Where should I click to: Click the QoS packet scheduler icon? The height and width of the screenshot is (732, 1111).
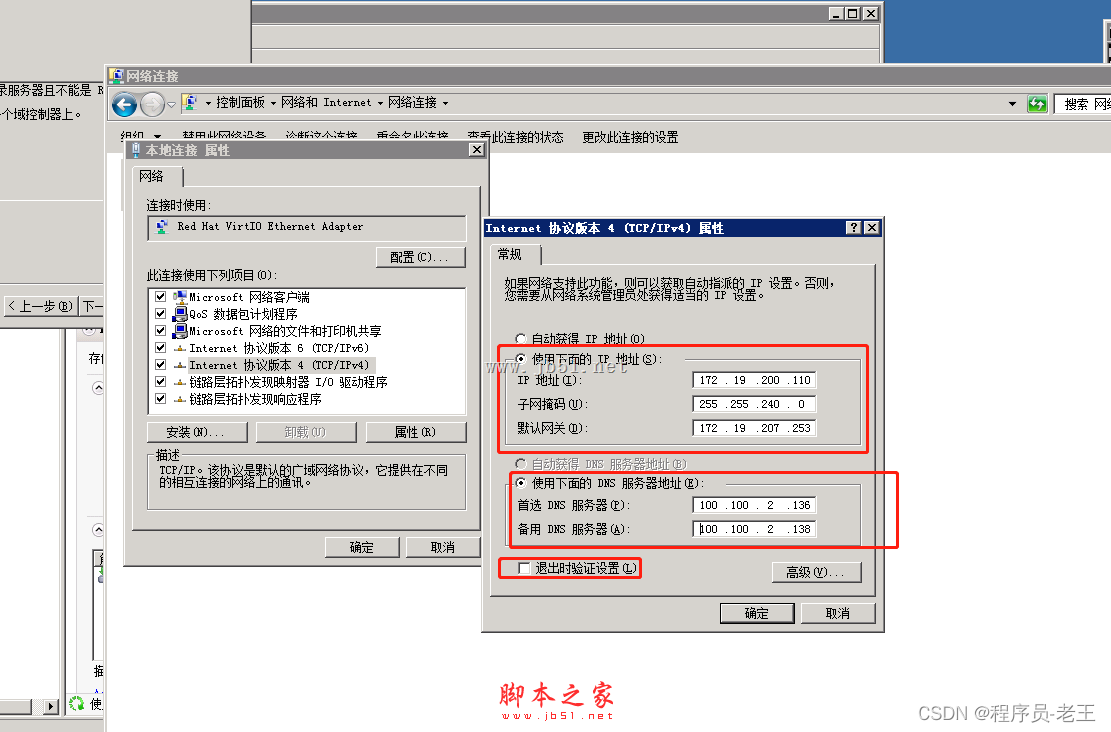[x=180, y=313]
